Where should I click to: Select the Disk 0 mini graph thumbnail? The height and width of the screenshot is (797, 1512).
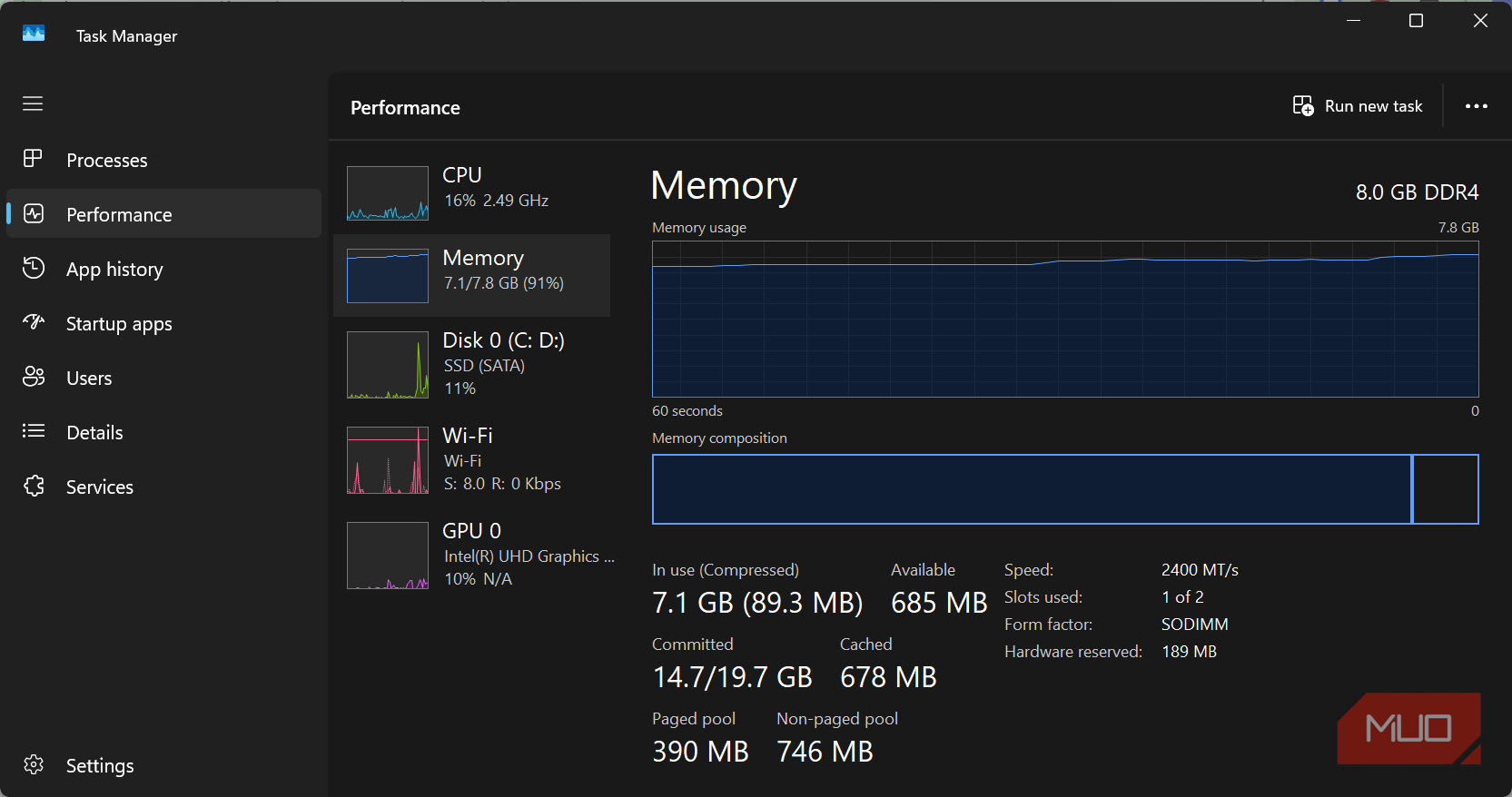pos(388,365)
